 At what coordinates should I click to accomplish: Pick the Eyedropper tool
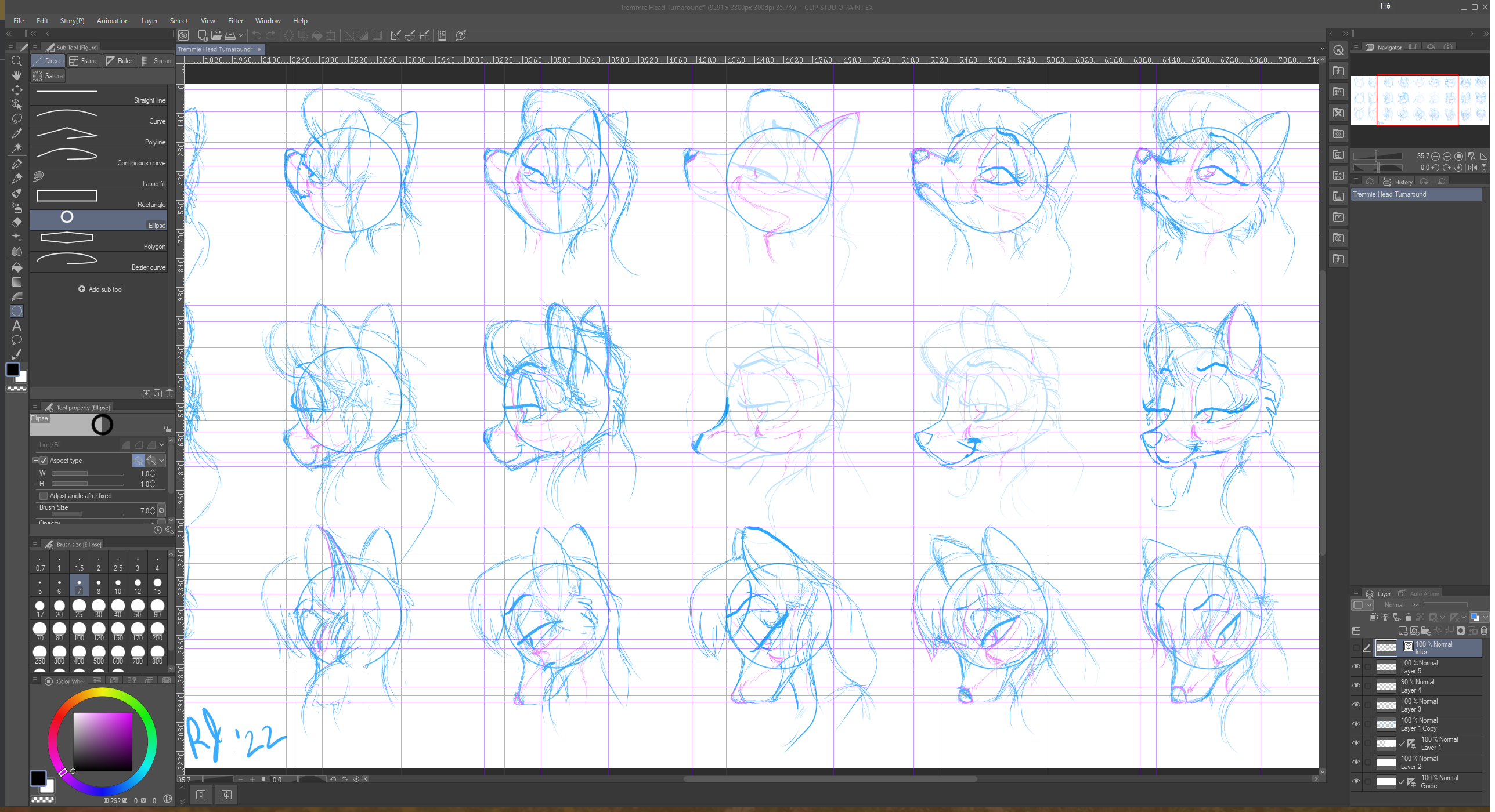coord(17,133)
